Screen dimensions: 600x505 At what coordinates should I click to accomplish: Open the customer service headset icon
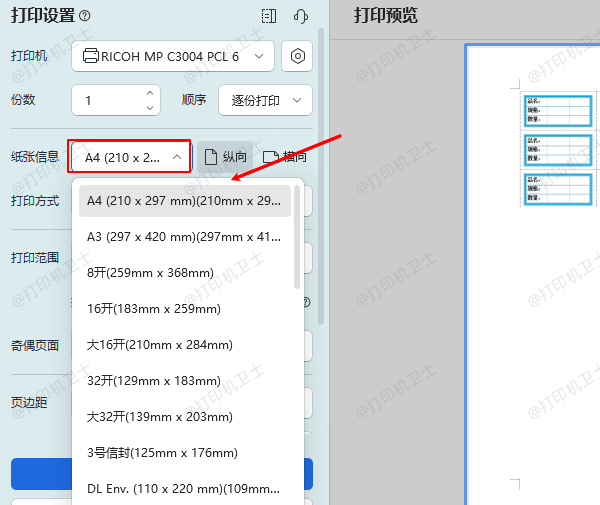pos(300,16)
